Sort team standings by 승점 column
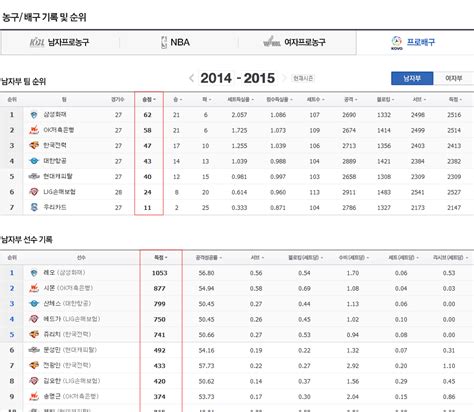This screenshot has width=474, height=412. pyautogui.click(x=149, y=100)
